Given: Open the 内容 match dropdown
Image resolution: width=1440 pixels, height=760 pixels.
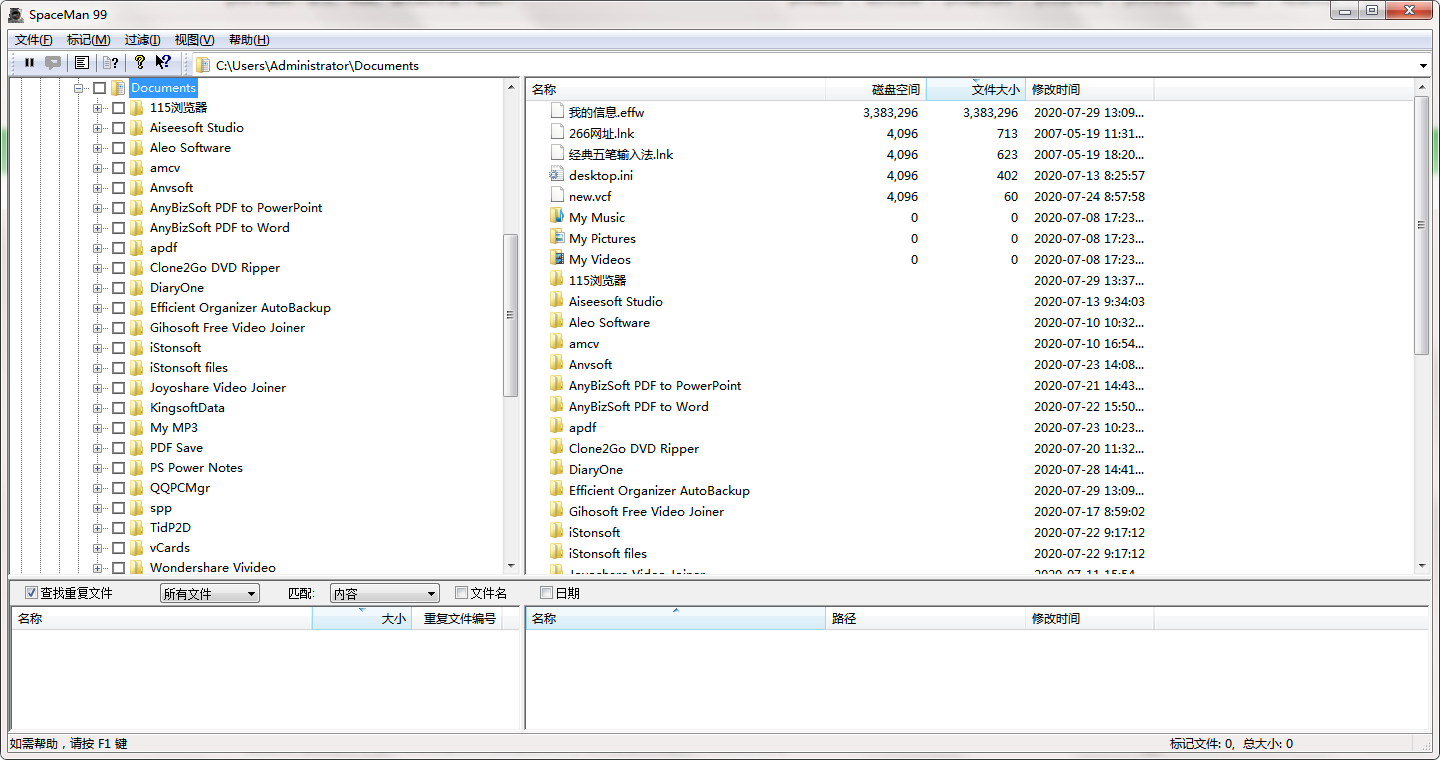Looking at the screenshot, I should tap(385, 594).
